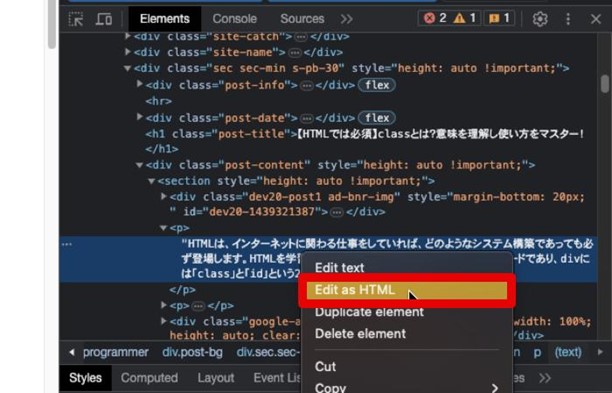Switch to the Sources tab

(302, 19)
